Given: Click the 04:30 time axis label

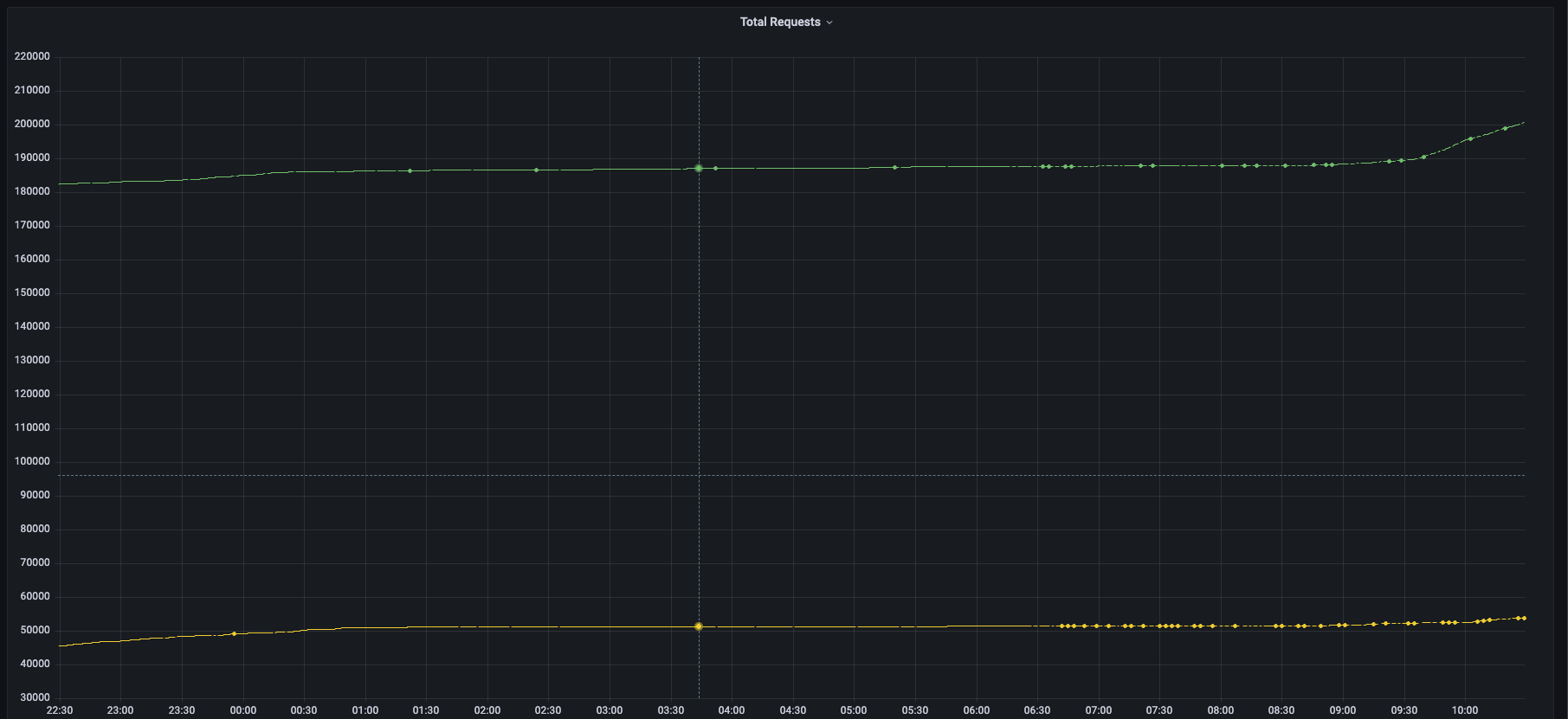Looking at the screenshot, I should pyautogui.click(x=793, y=710).
